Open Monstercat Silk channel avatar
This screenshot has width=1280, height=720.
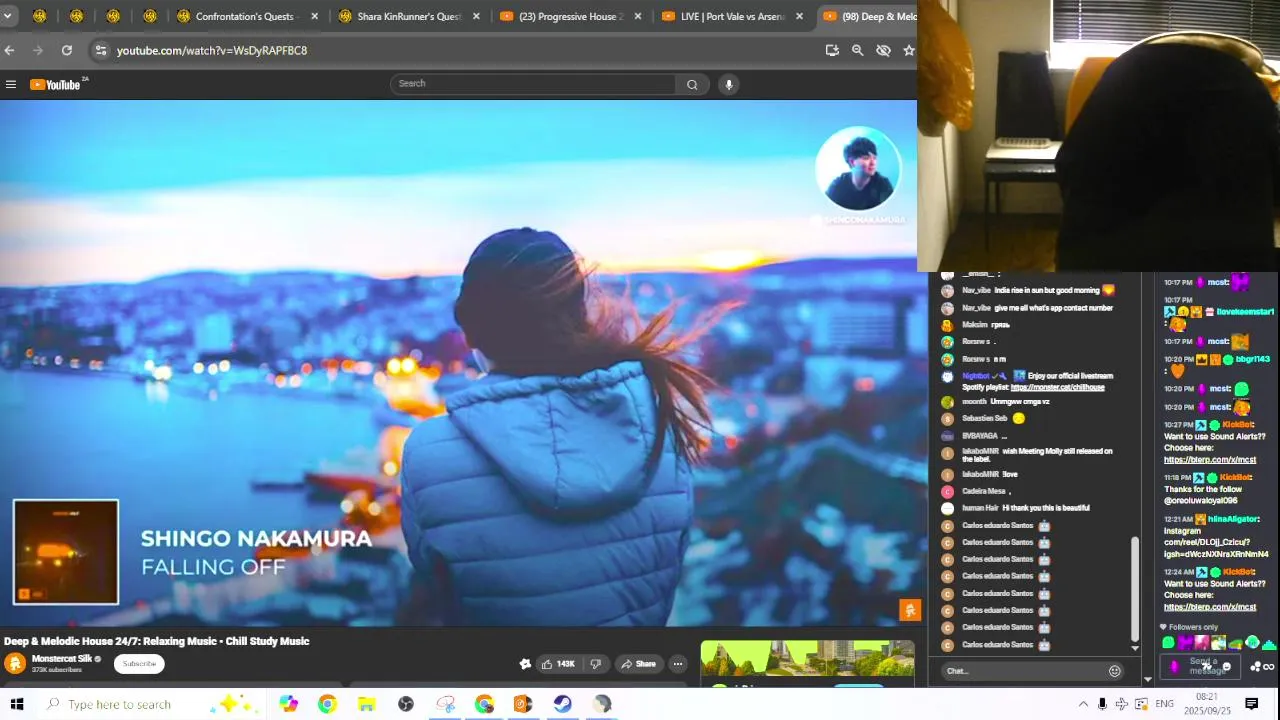(x=15, y=663)
